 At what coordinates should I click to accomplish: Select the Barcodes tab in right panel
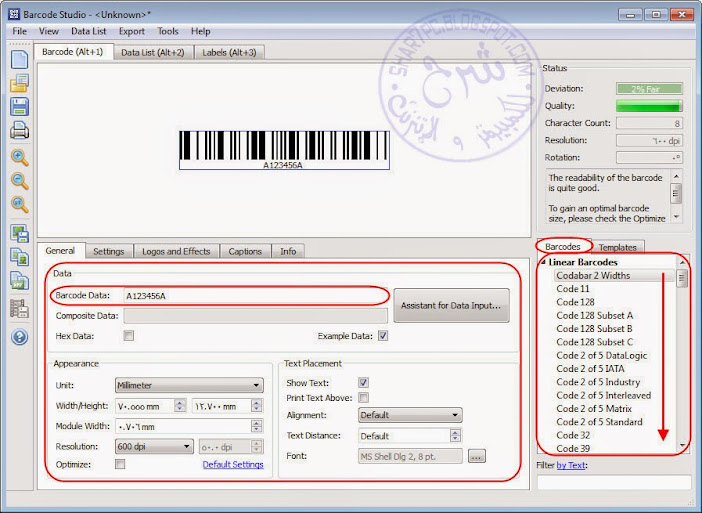tap(563, 247)
